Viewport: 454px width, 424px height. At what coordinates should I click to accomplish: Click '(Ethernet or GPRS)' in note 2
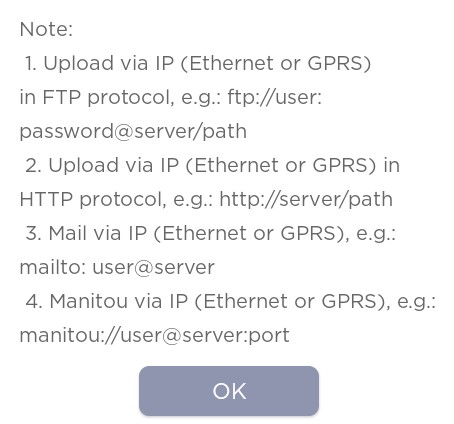coord(281,165)
